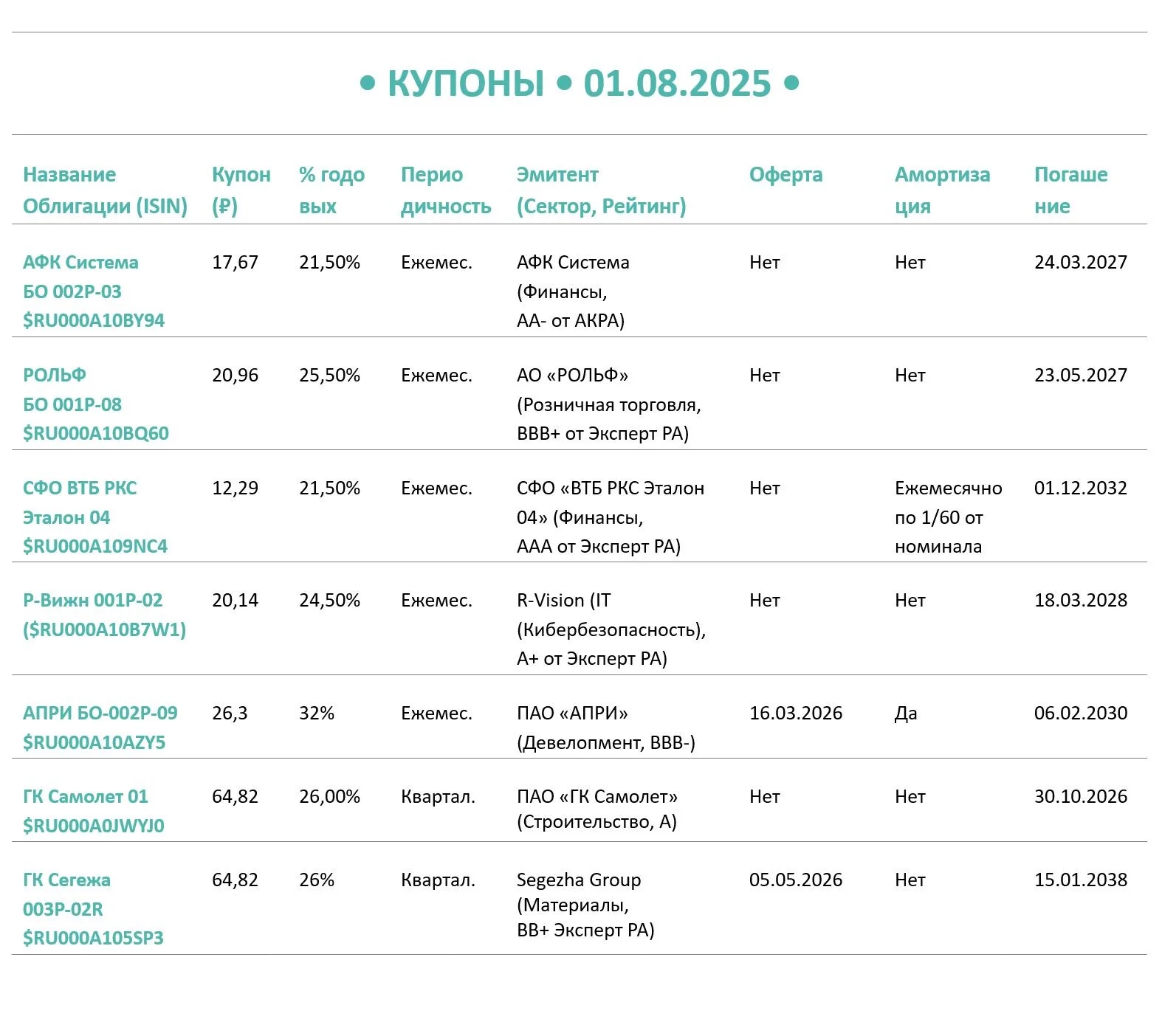1162x1036 pixels.
Task: Select issuer "АФК Система (Финансы, AA- от АКРА)"
Action: coord(573,291)
